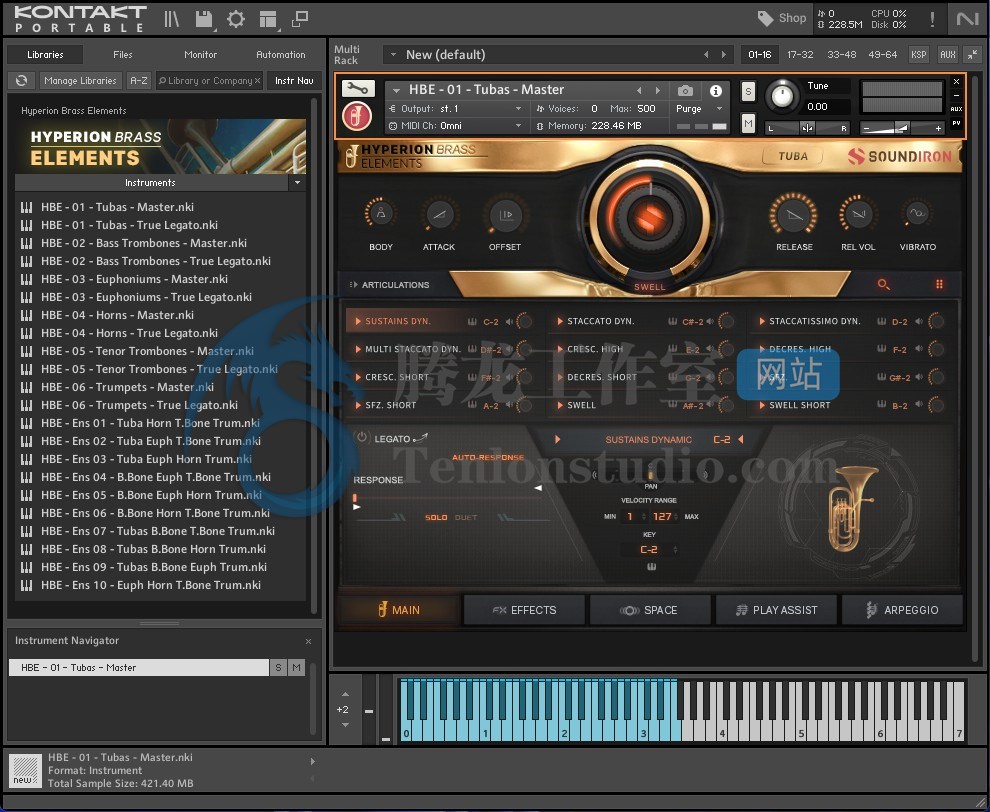Select the SWELL articulation
The image size is (990, 812).
coord(581,405)
